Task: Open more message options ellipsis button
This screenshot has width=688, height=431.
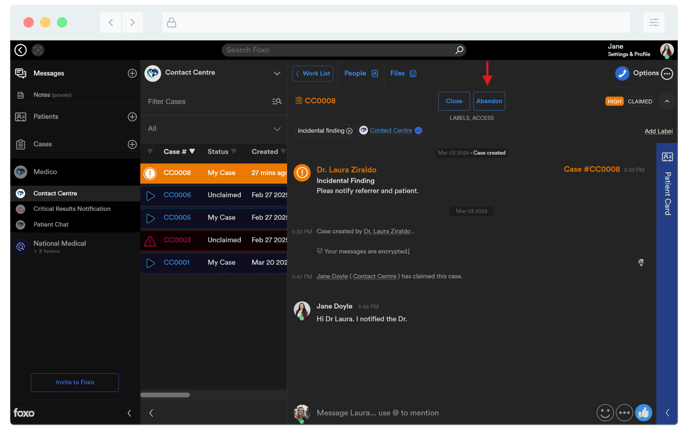Action: click(x=624, y=413)
